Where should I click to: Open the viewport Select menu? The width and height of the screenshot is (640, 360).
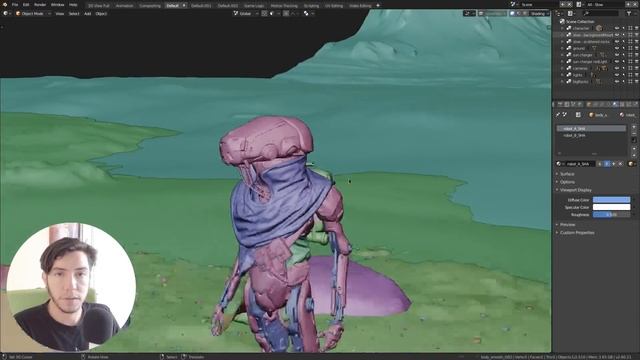[x=74, y=13]
